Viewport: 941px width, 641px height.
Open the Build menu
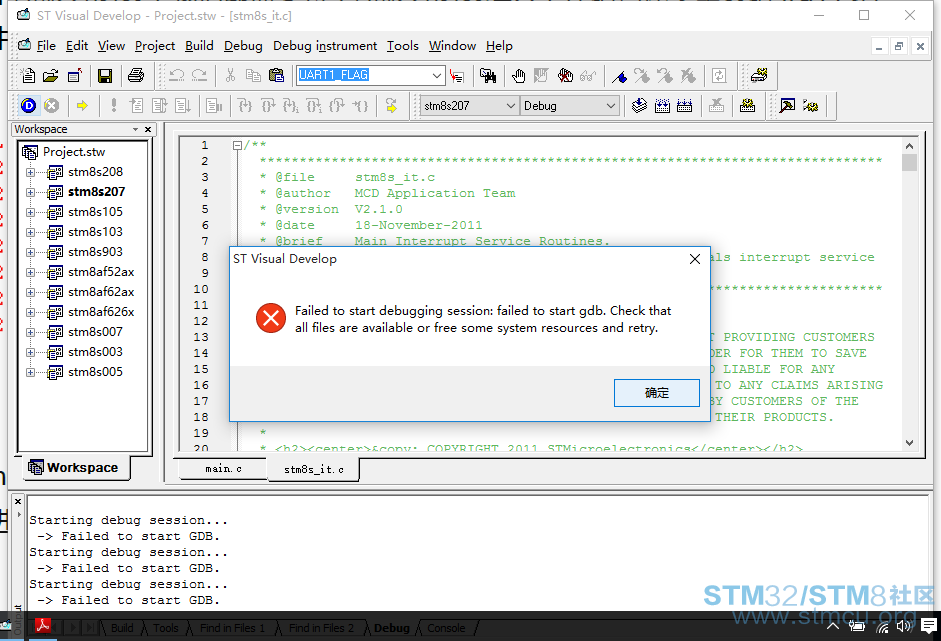pos(199,46)
